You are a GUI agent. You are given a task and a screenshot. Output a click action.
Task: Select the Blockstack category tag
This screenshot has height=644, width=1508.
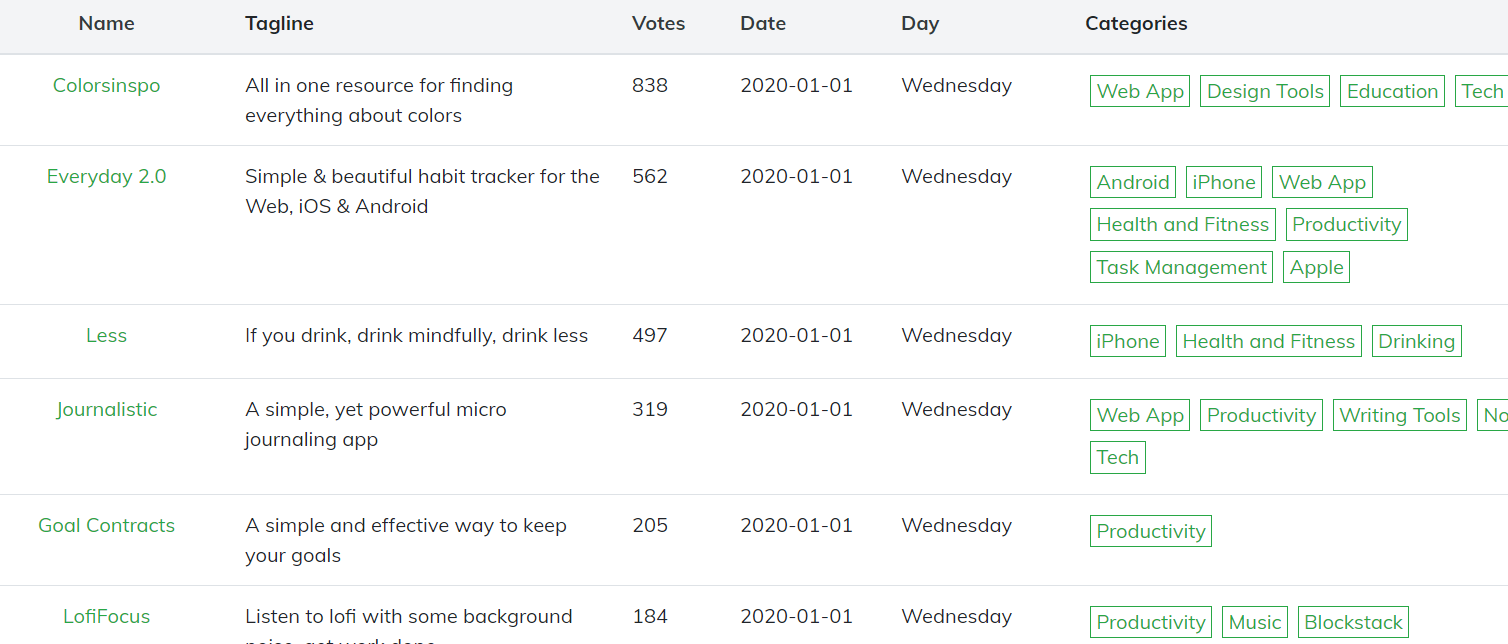pos(1353,622)
